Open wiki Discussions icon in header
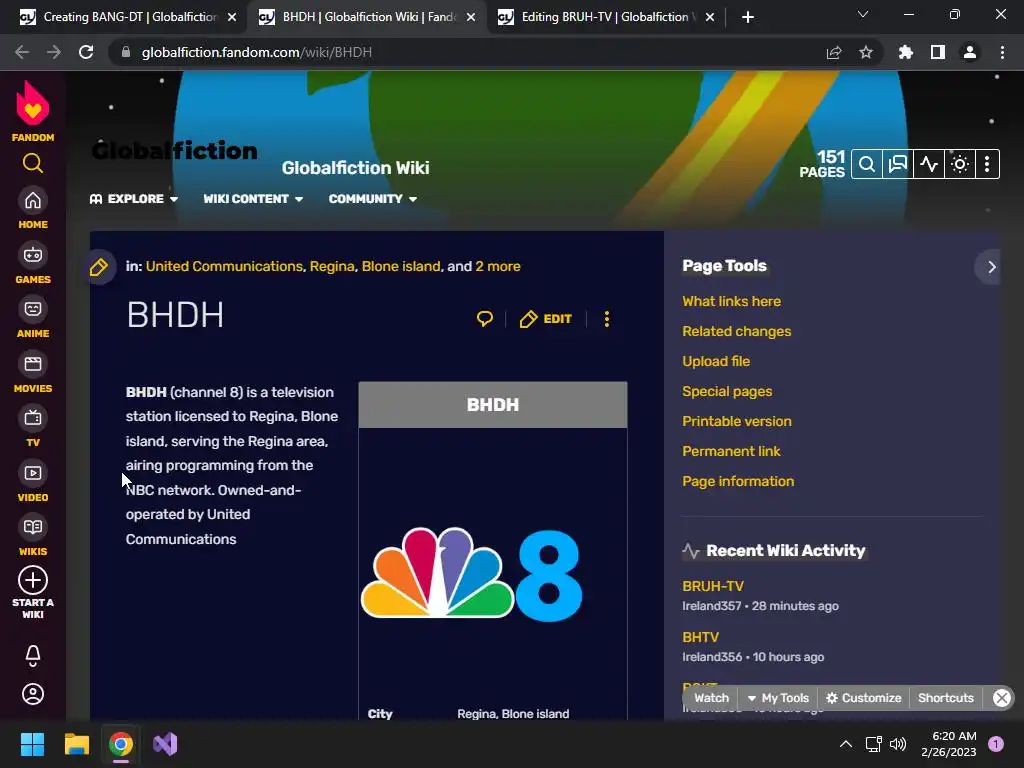 (898, 164)
